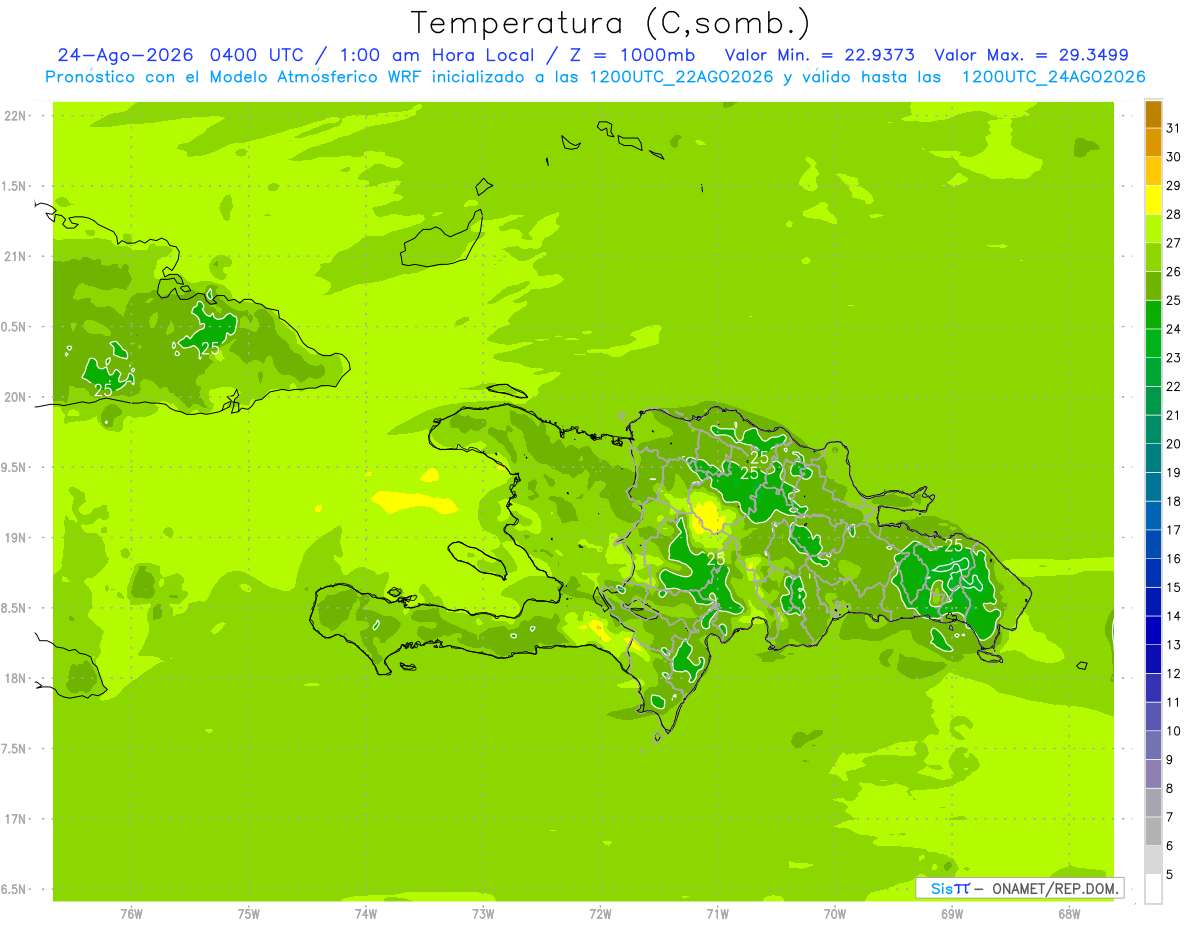
Task: Click the 25 contour label over eastern Cuba
Action: click(210, 349)
